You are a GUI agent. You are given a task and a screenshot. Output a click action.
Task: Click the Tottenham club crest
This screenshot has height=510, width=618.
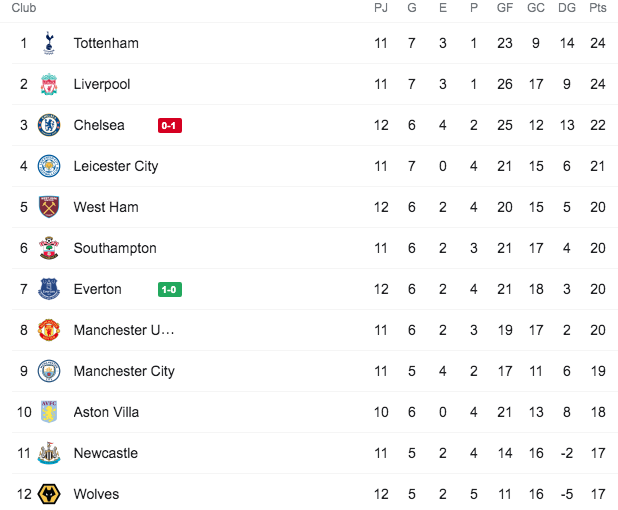tap(49, 43)
